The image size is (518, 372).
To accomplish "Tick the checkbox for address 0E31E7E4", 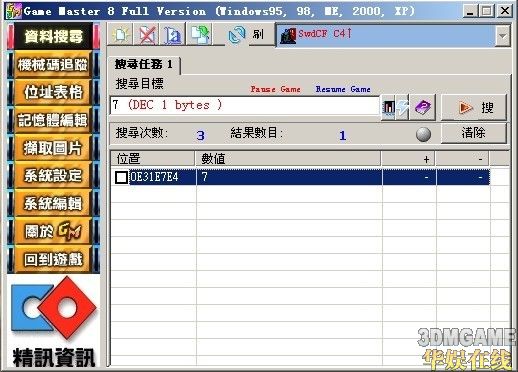I will [121, 177].
